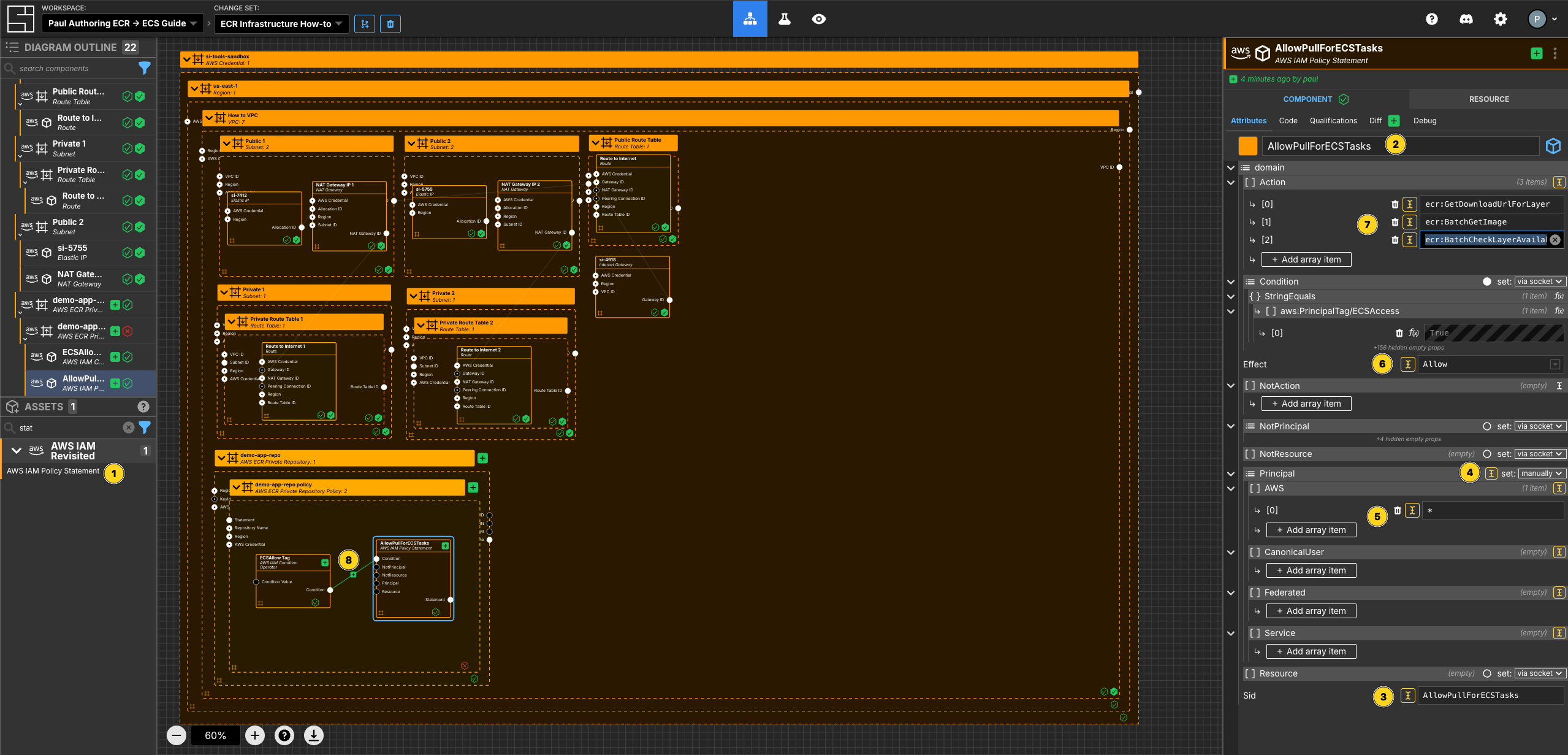Collapse the si-tools-sandbox frame
The height and width of the screenshot is (755, 1568).
(187, 59)
